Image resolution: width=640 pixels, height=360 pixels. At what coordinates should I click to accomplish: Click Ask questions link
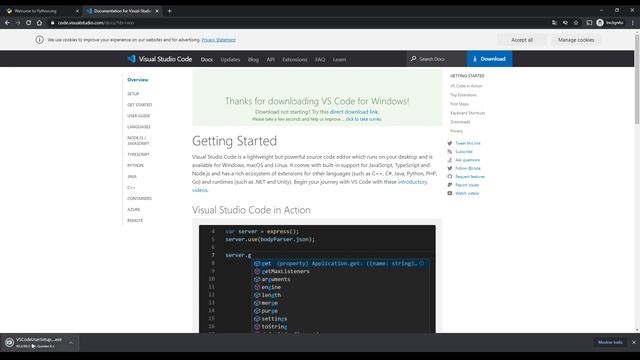tap(467, 160)
